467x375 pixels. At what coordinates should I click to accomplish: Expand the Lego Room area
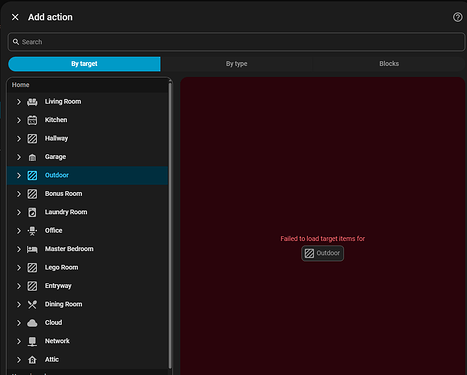point(19,268)
